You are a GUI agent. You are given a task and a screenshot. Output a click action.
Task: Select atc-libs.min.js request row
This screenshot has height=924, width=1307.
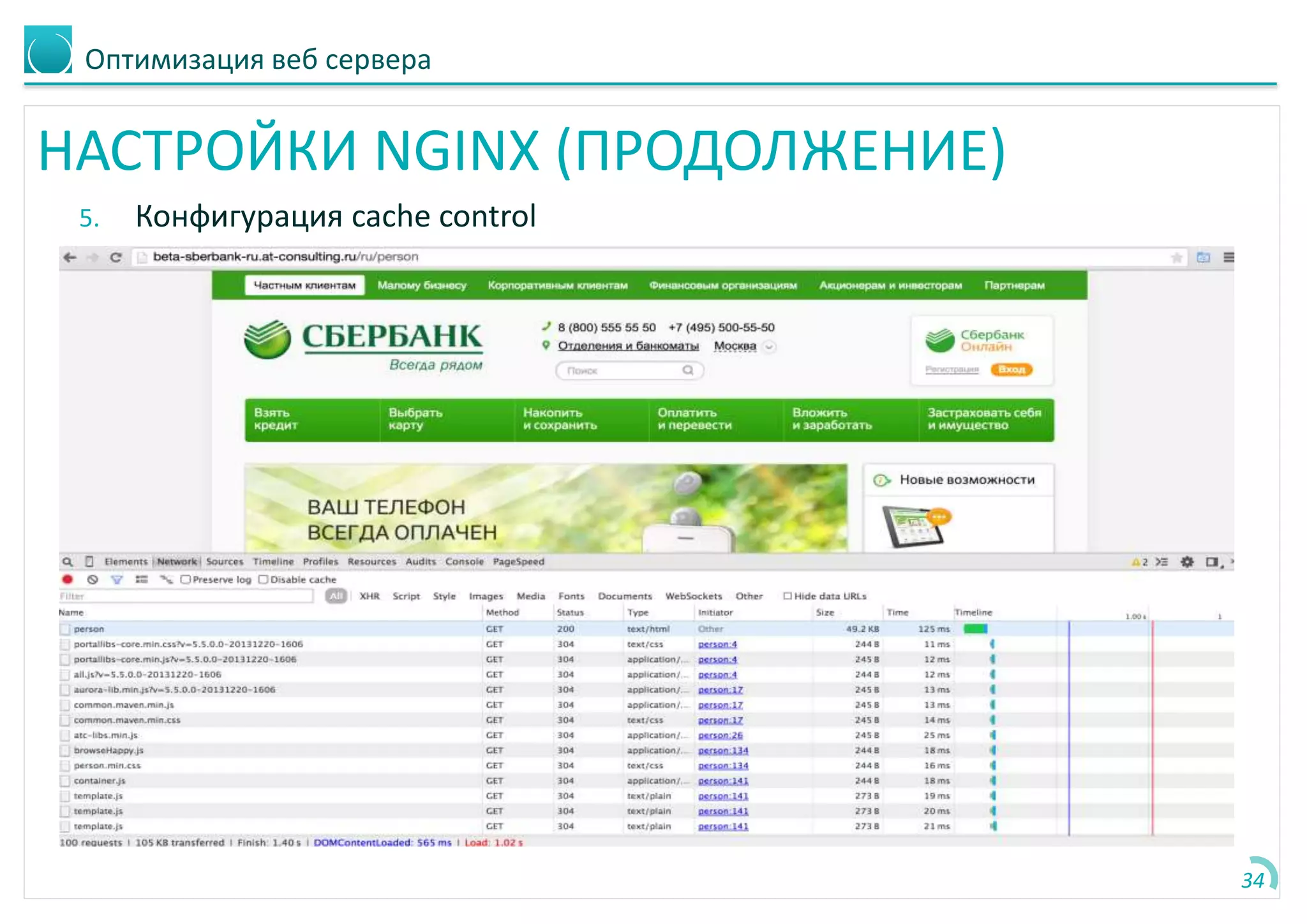pos(646,736)
